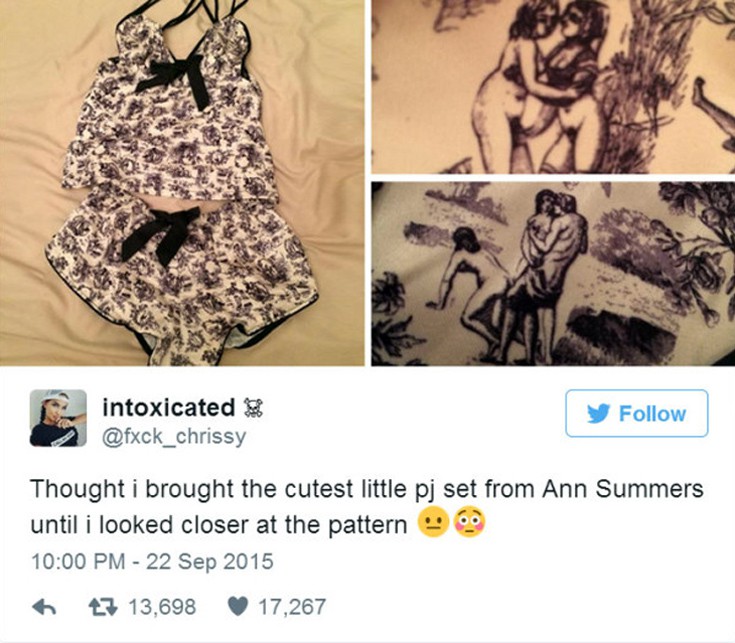Viewport: 735px width, 643px height.
Task: Retweet using the retweet arrows icon
Action: [103, 607]
